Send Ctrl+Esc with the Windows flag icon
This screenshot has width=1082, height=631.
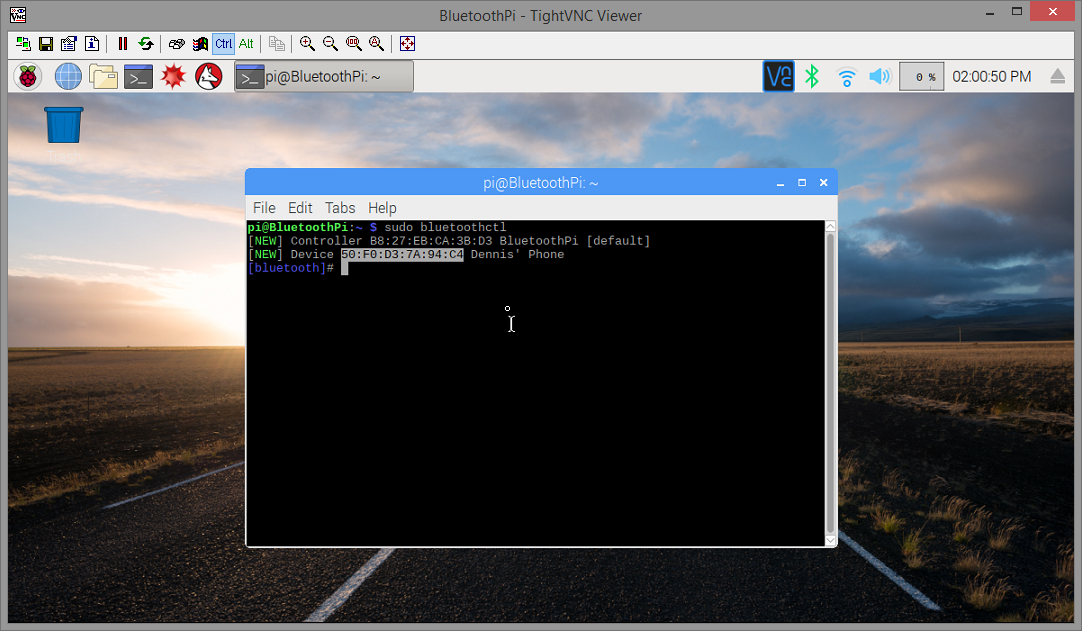(200, 43)
